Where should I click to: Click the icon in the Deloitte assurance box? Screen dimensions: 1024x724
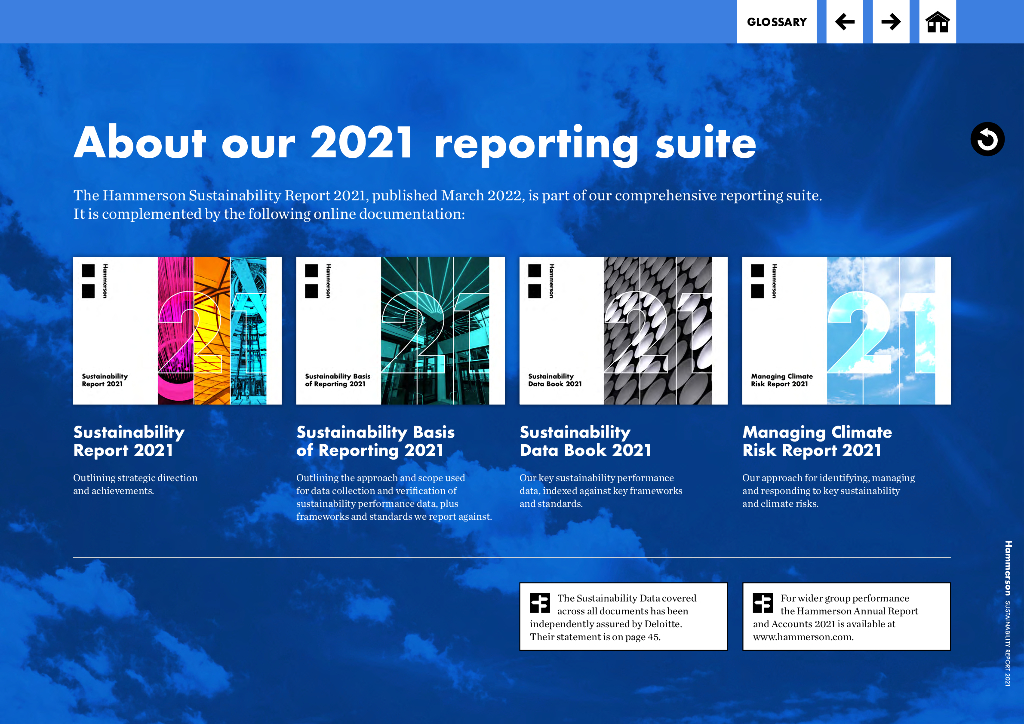(540, 602)
